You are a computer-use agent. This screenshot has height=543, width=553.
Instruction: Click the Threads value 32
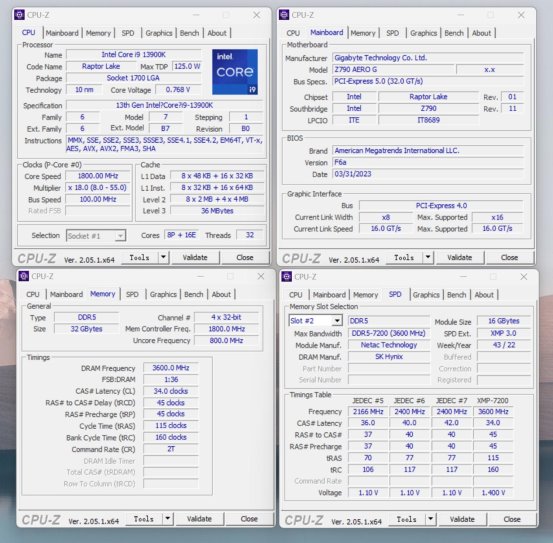coord(250,235)
